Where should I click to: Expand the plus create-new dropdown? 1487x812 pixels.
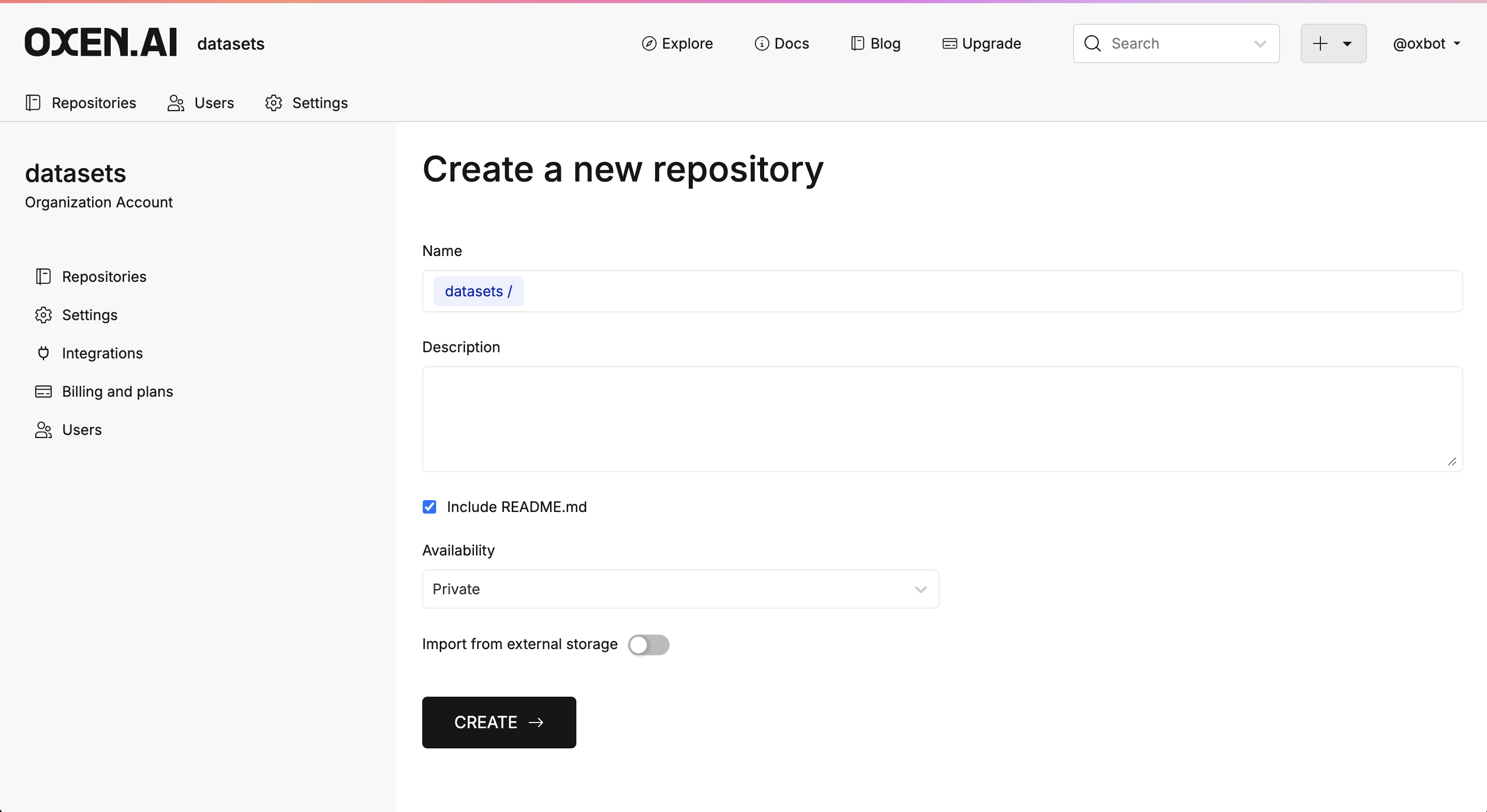pyautogui.click(x=1333, y=43)
